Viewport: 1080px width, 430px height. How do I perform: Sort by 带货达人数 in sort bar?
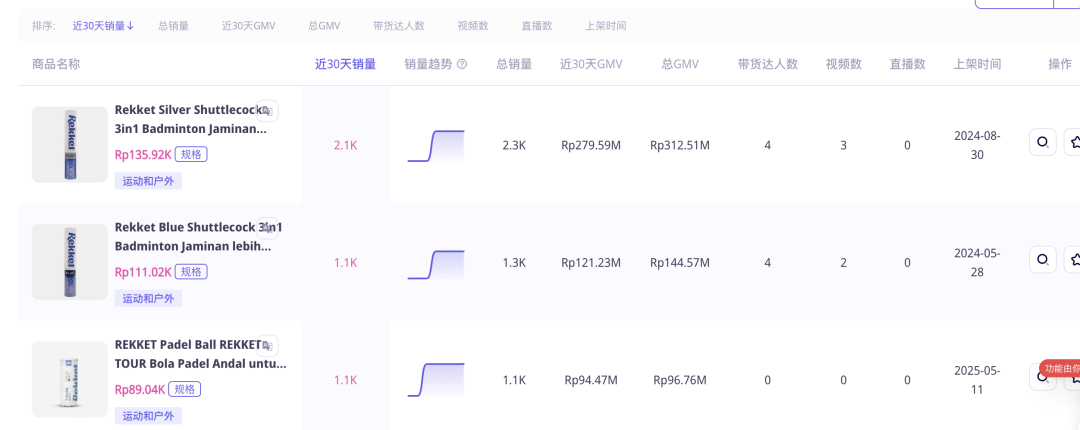[x=399, y=25]
